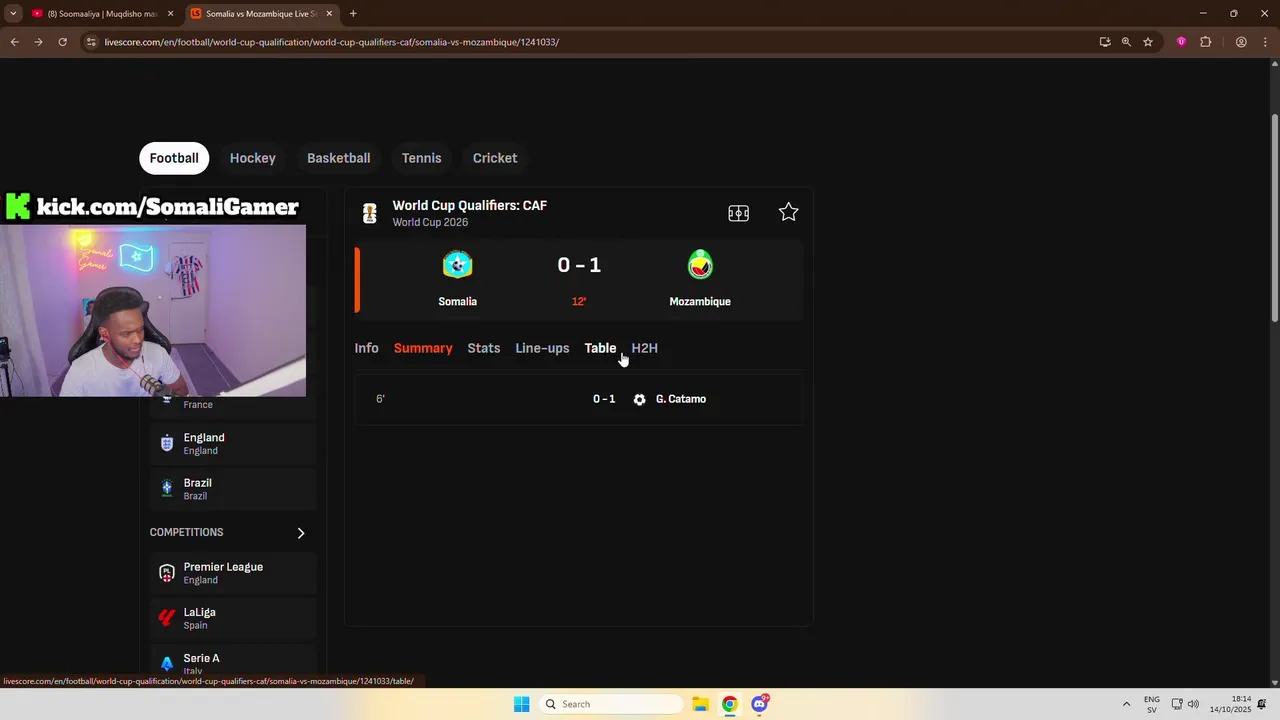This screenshot has width=1280, height=720.
Task: Open the World Cup Qualifiers: CAF link
Action: pos(470,205)
